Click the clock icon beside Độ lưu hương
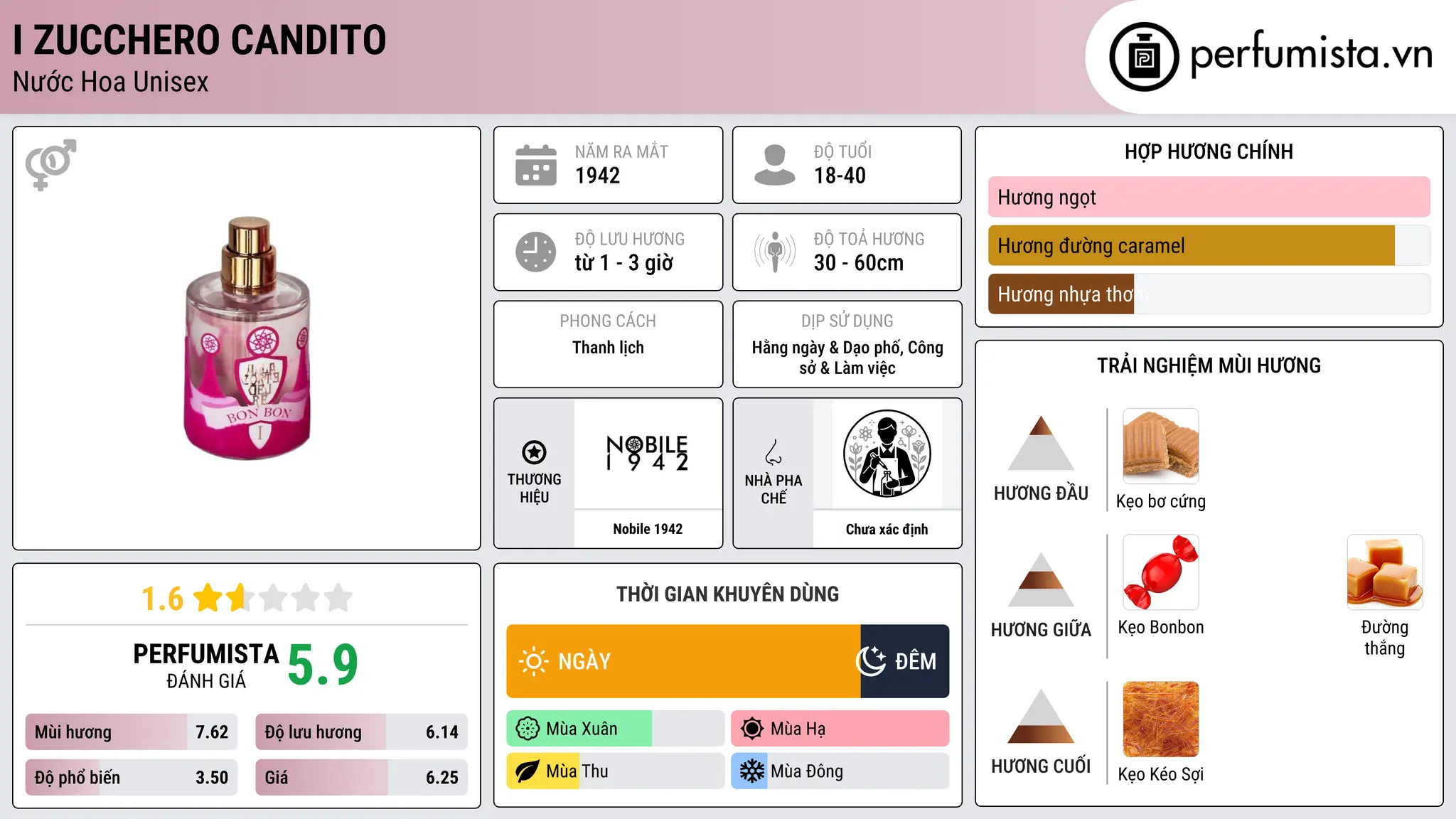The image size is (1456, 819). pyautogui.click(x=536, y=252)
